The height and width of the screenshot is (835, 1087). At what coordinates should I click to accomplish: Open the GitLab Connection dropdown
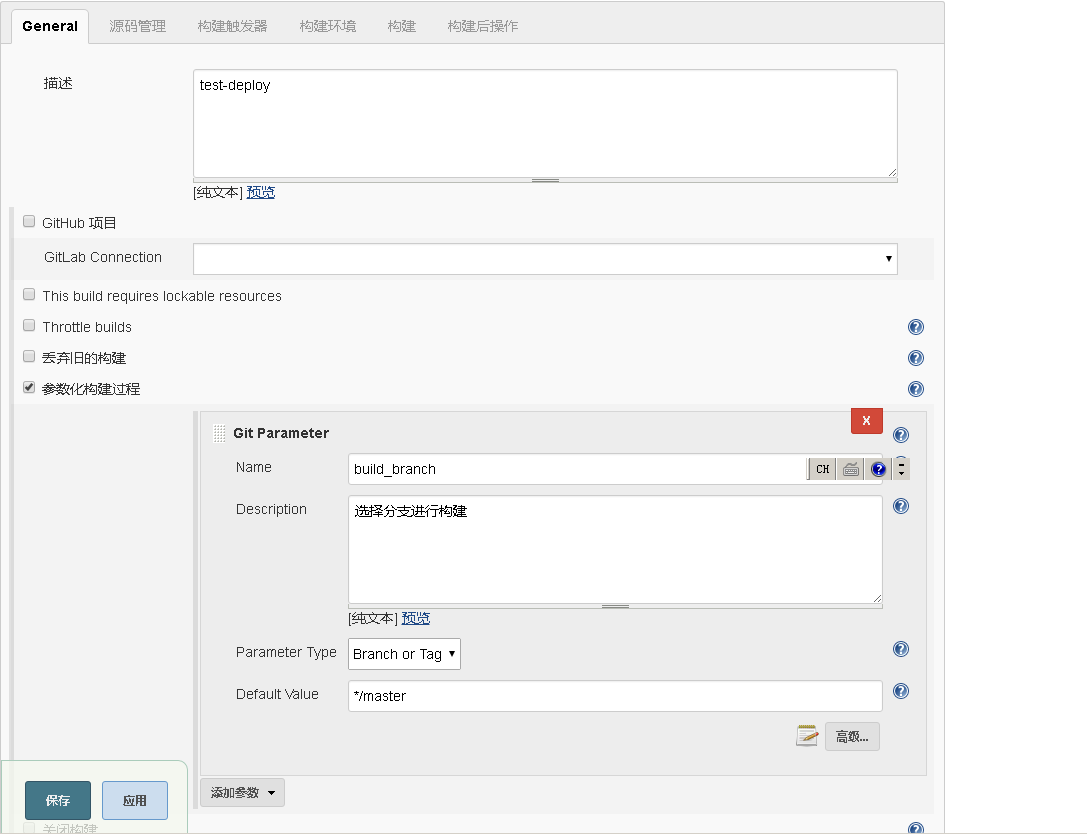point(545,259)
